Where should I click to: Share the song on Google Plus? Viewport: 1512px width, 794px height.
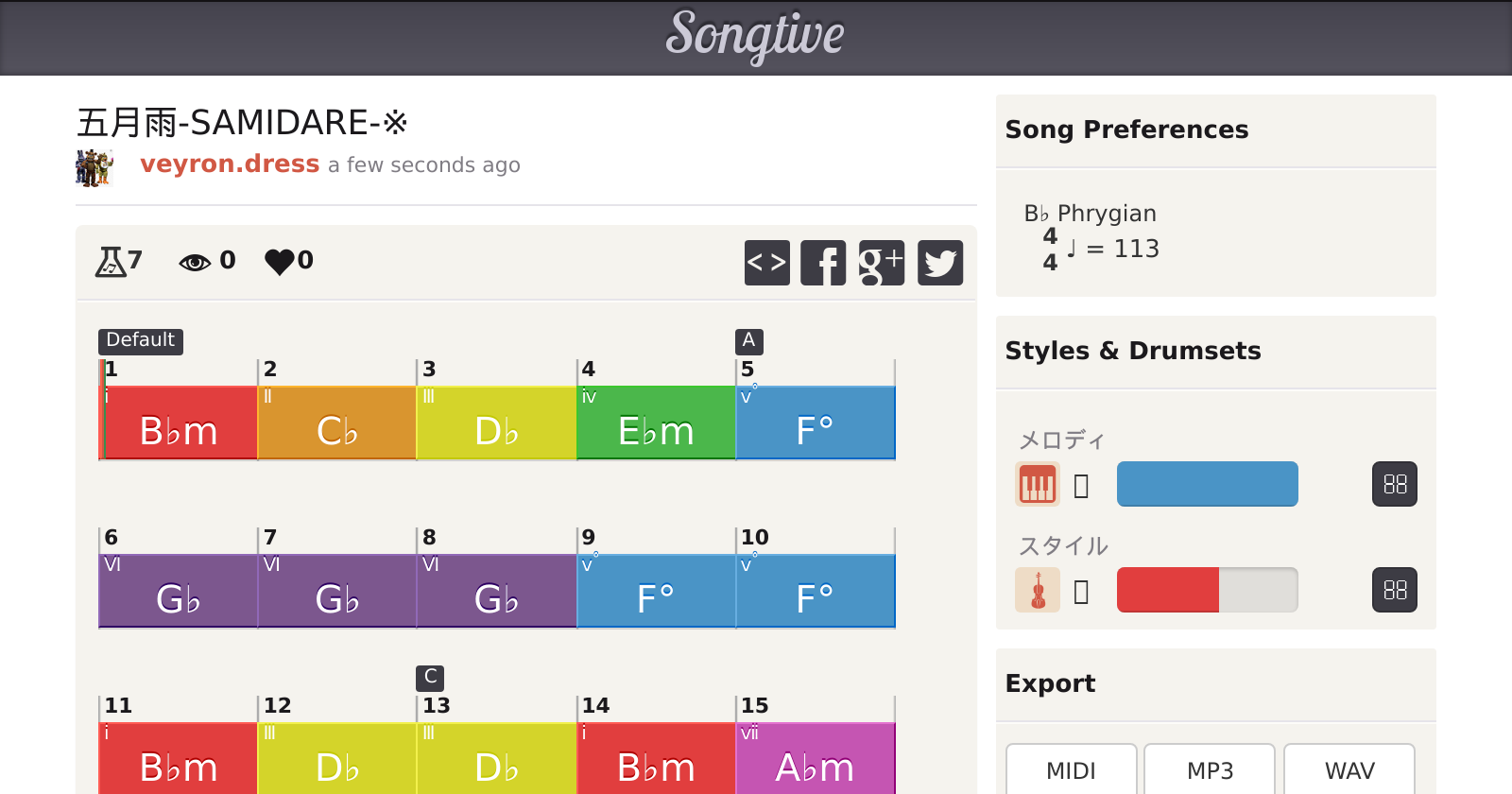pyautogui.click(x=882, y=263)
